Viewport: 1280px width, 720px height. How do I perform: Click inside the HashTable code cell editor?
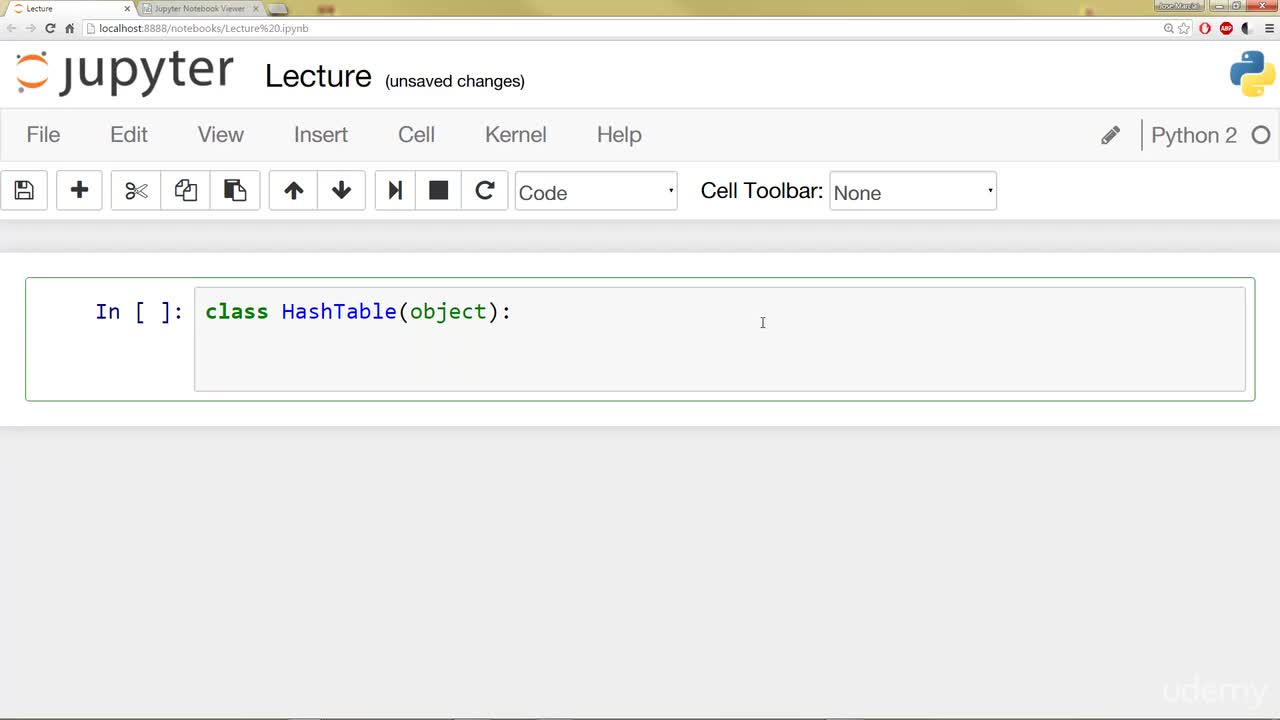point(720,339)
